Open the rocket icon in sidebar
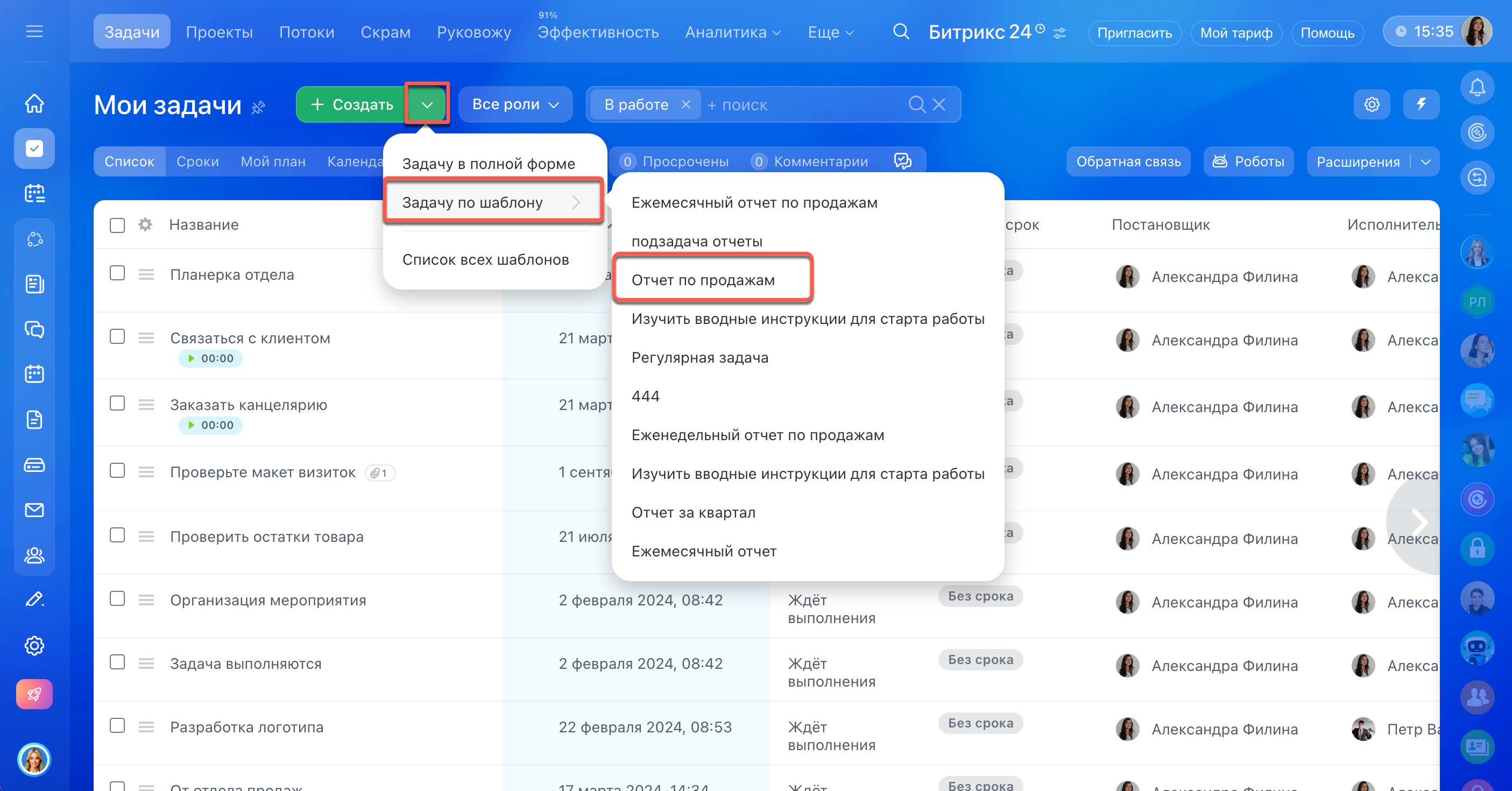The height and width of the screenshot is (791, 1512). 34,694
